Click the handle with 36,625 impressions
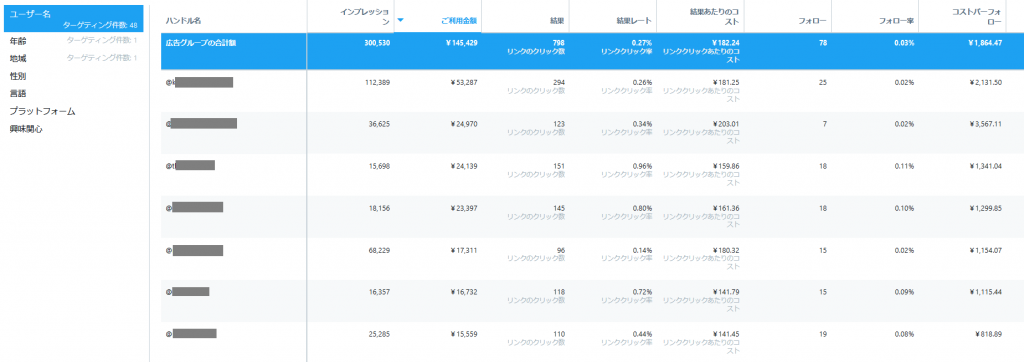Image resolution: width=1024 pixels, height=362 pixels. coord(201,123)
